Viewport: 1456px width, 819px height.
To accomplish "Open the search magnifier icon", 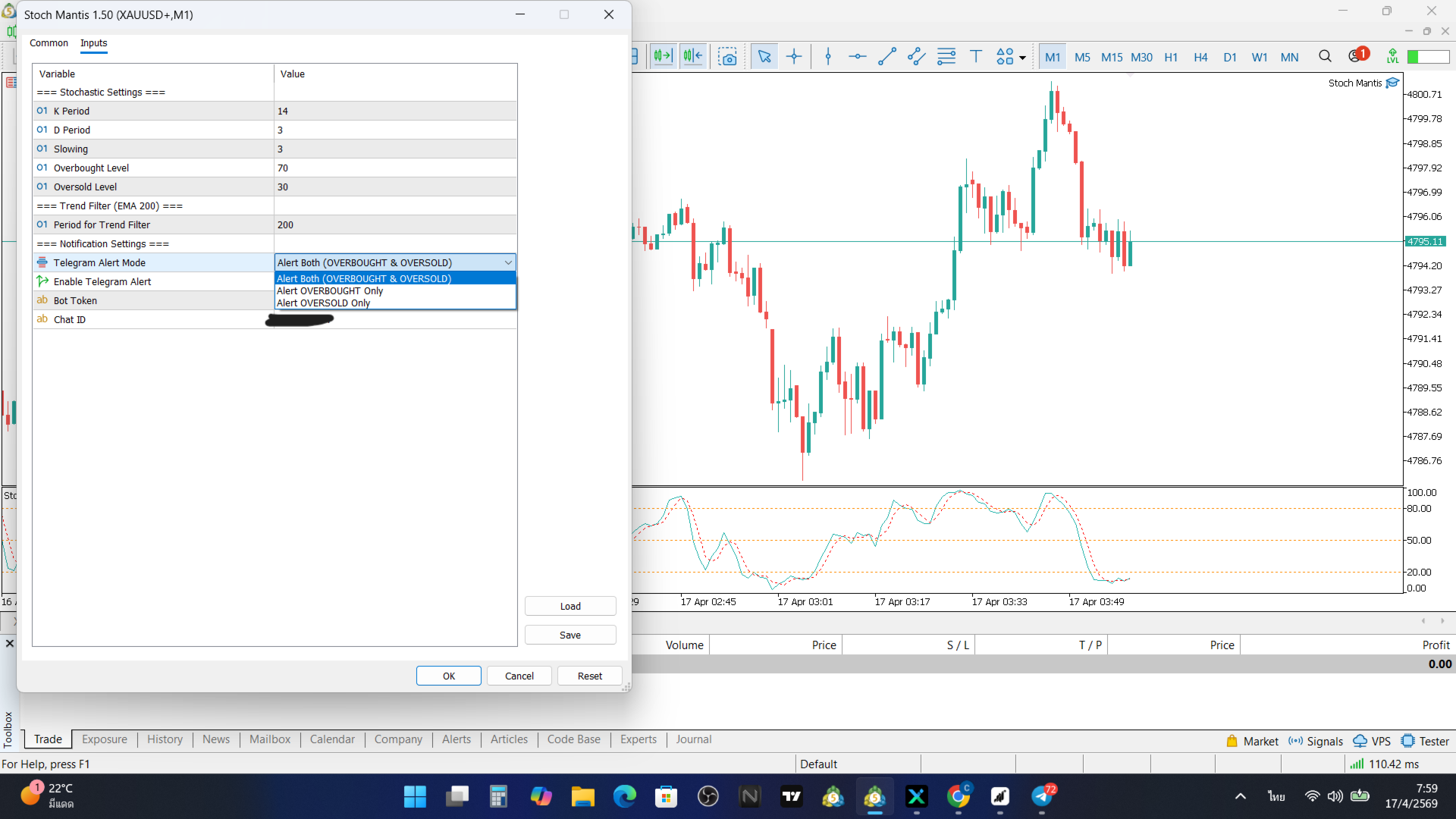I will point(1325,57).
